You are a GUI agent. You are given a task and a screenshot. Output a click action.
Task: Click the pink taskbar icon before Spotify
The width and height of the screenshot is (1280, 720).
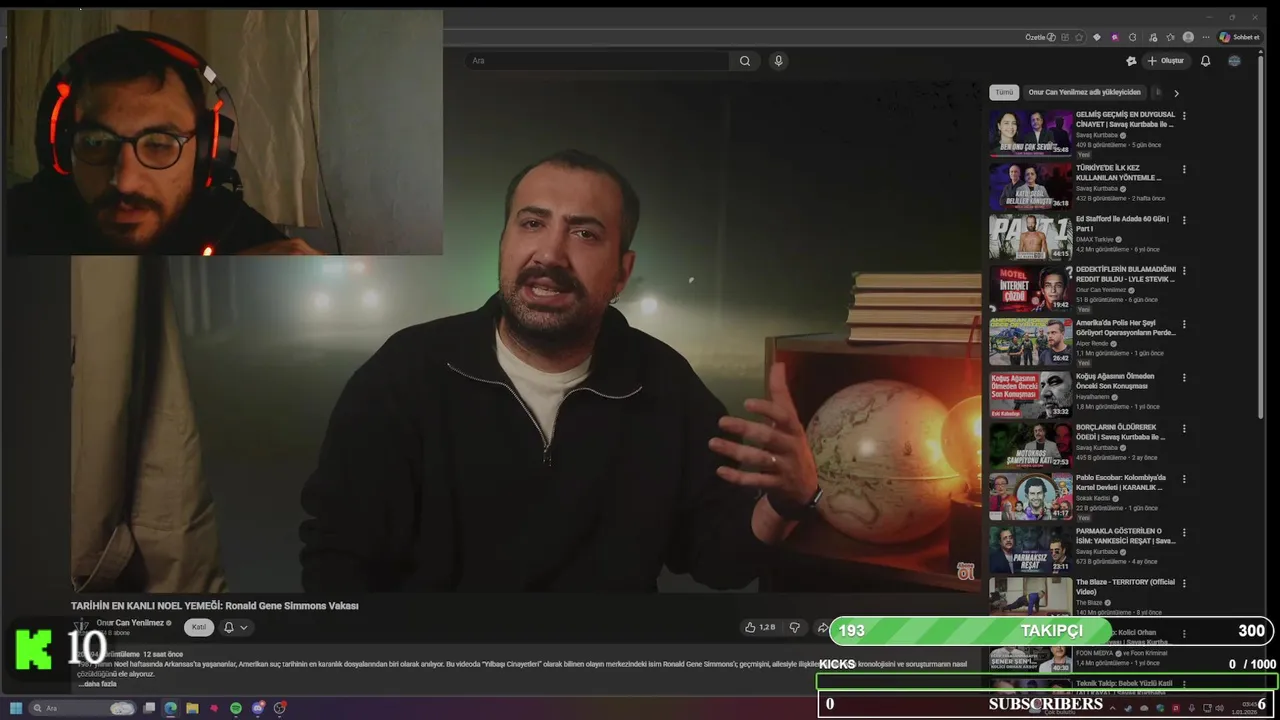click(214, 708)
